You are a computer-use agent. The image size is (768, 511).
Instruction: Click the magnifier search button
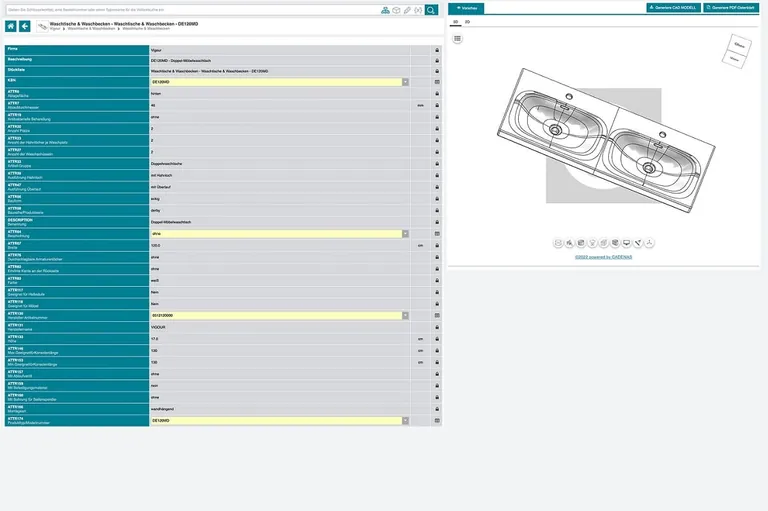point(430,10)
